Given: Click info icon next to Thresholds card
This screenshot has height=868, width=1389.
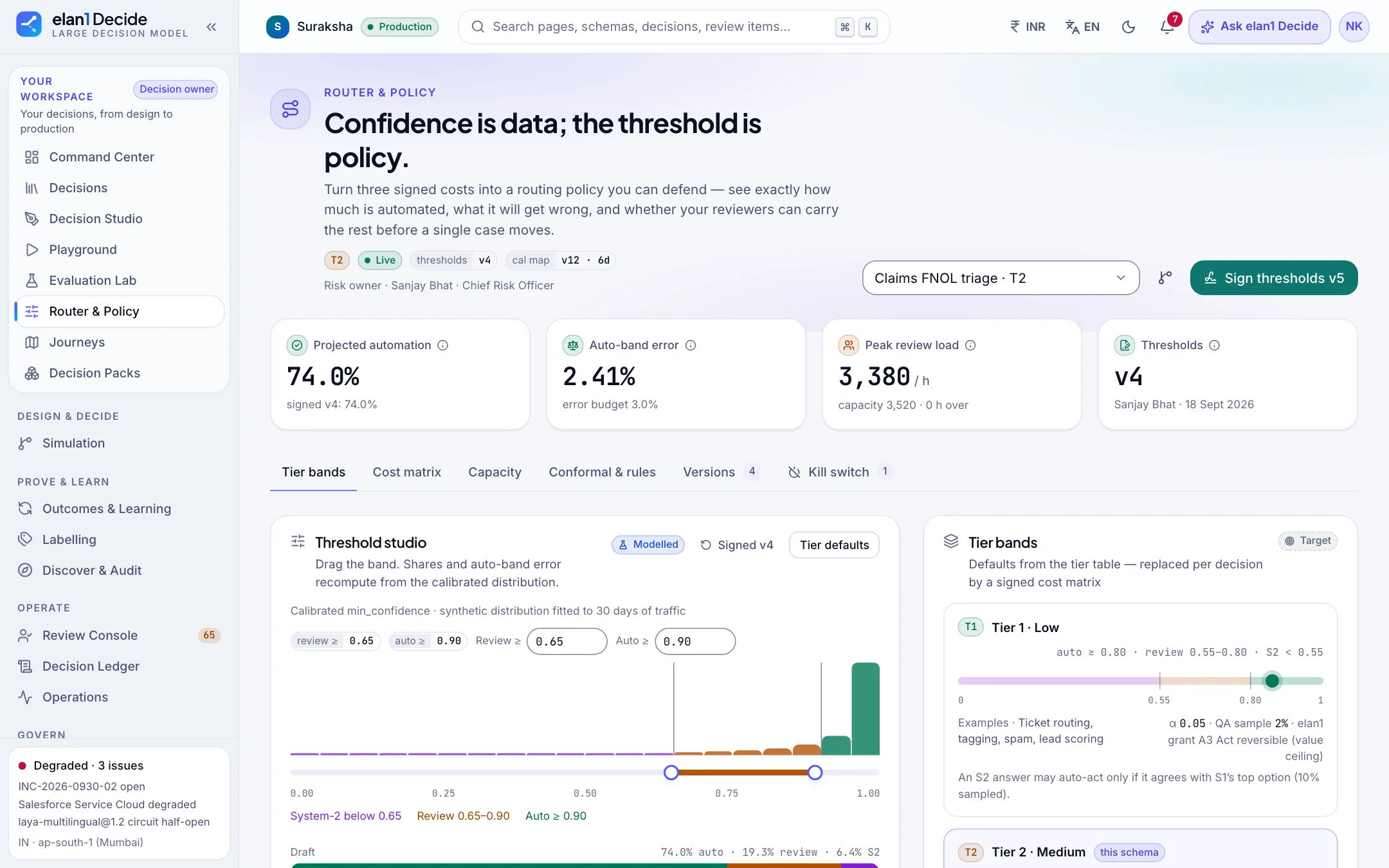Looking at the screenshot, I should [1214, 345].
